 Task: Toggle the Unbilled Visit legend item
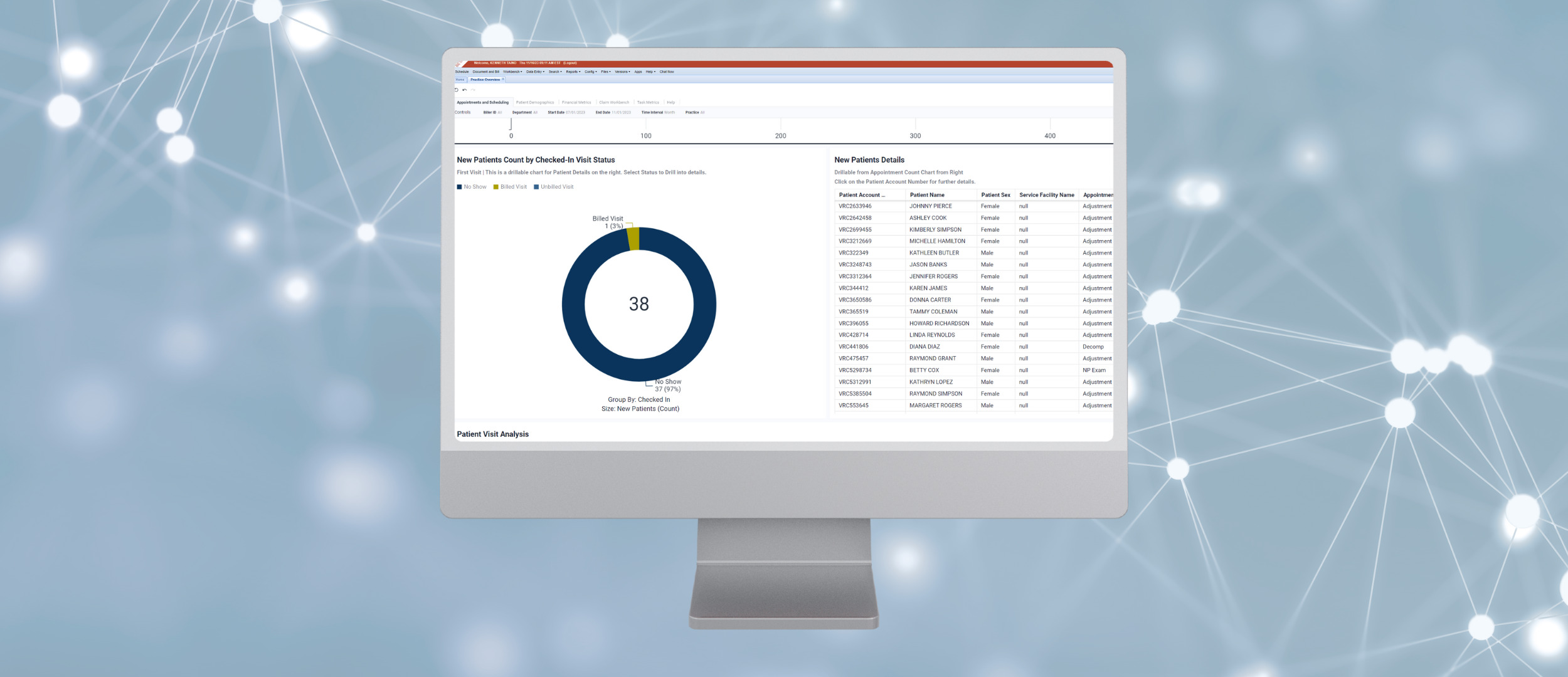tap(553, 187)
